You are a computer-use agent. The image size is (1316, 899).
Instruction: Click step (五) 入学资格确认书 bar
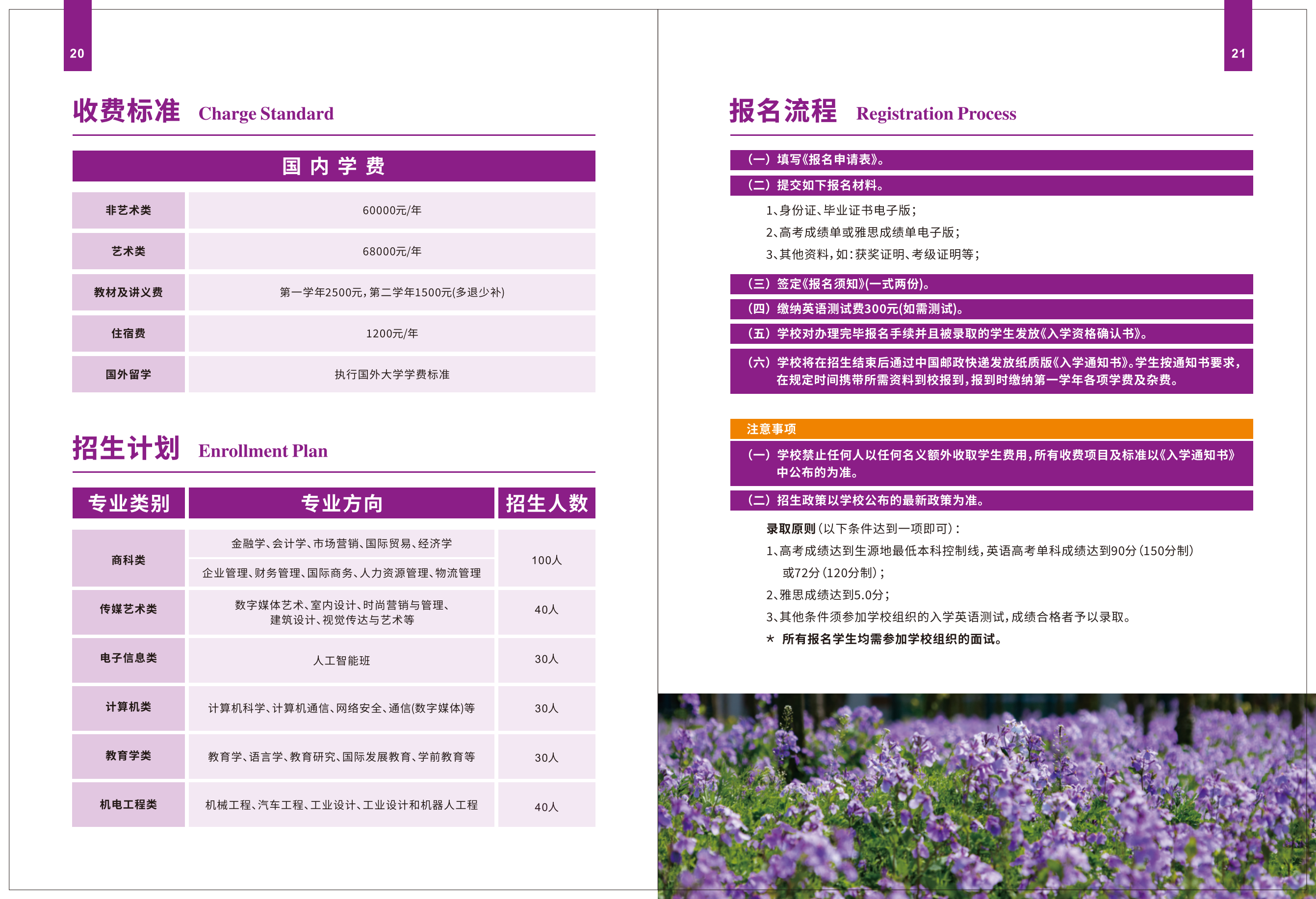click(991, 334)
